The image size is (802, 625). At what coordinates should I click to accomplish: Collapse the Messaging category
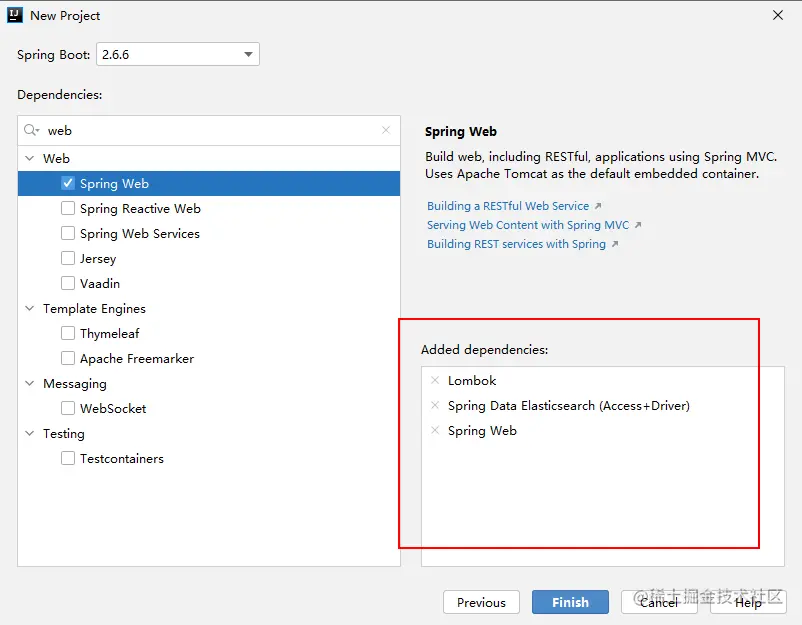(x=30, y=383)
